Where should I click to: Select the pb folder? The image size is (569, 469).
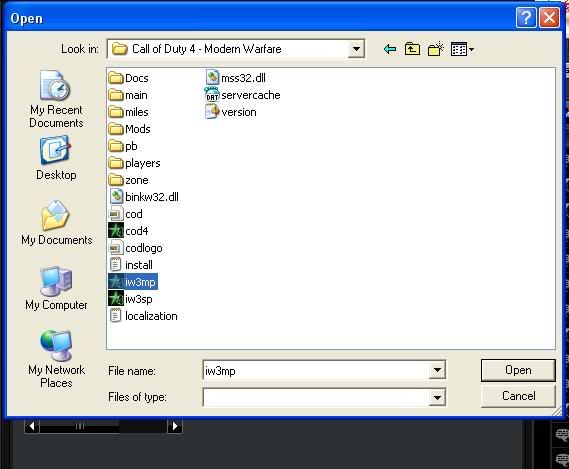(123, 146)
